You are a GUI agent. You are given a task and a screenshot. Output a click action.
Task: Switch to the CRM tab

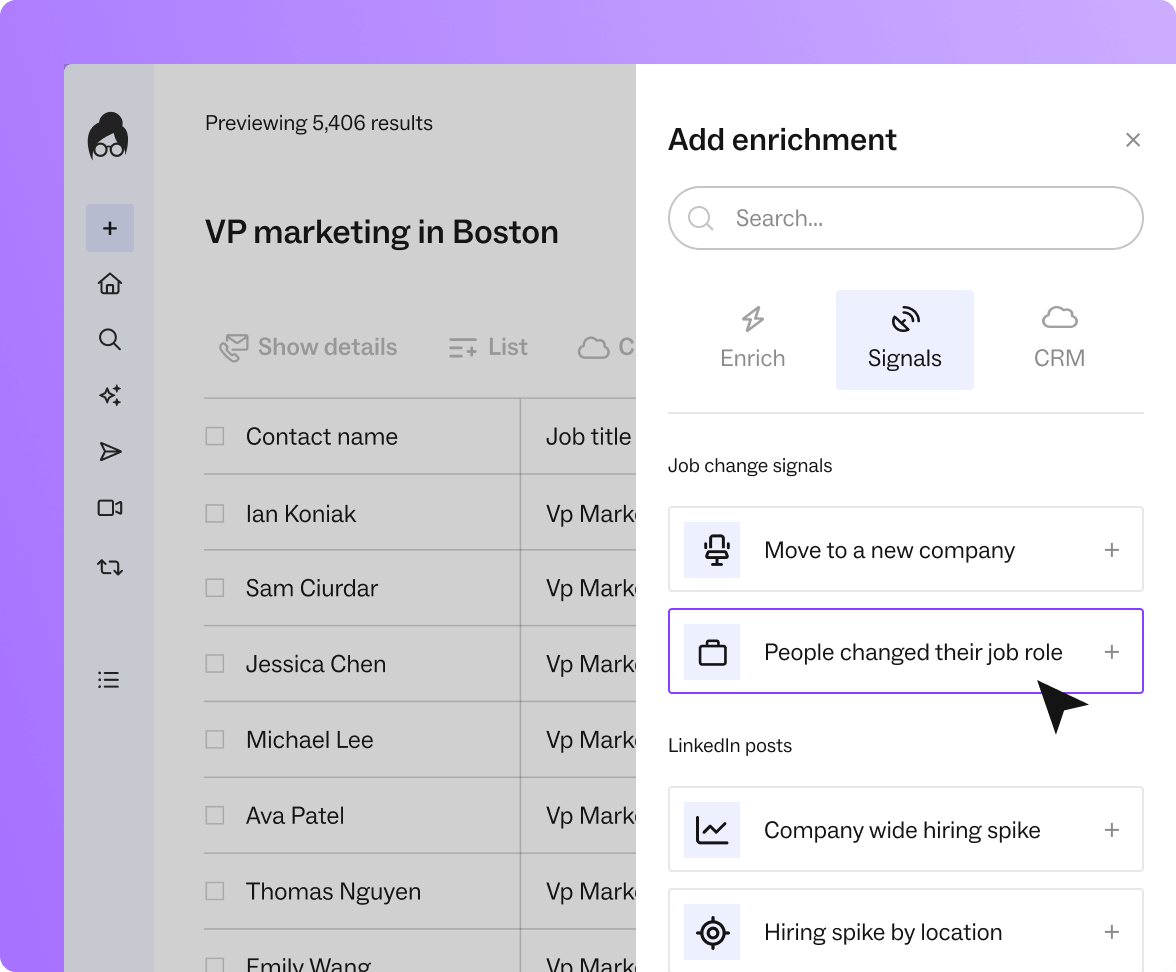[1059, 340]
